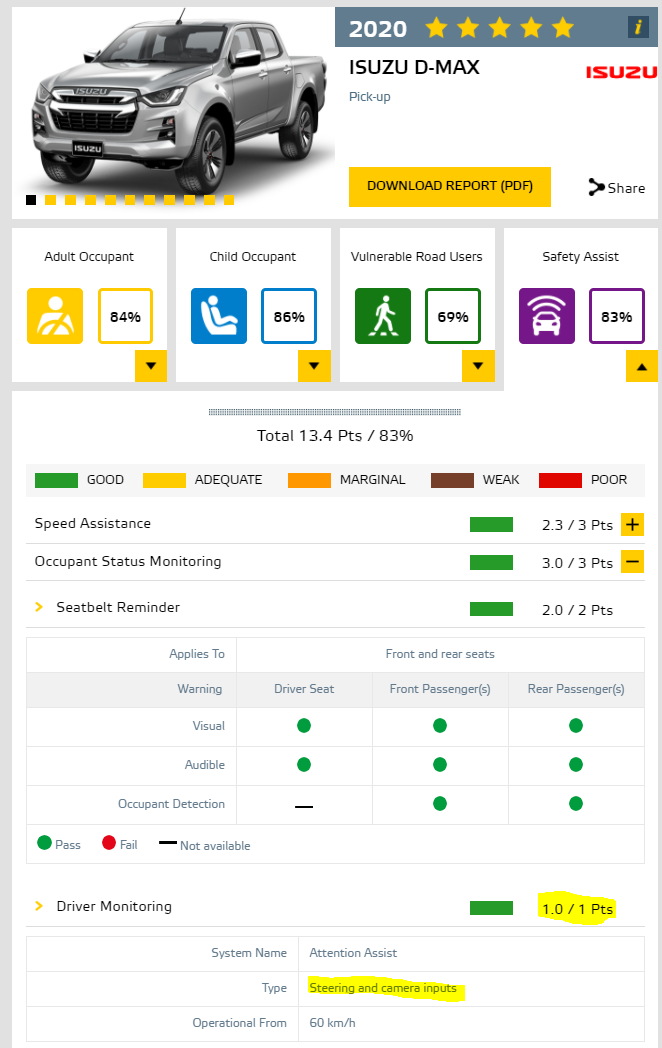Click the Driver Monitoring green rating bar
Viewport: 662px width, 1048px height.
(x=491, y=908)
